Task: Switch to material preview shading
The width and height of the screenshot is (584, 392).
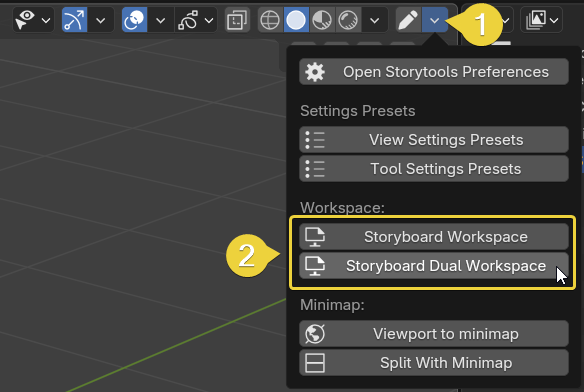Action: pos(322,20)
